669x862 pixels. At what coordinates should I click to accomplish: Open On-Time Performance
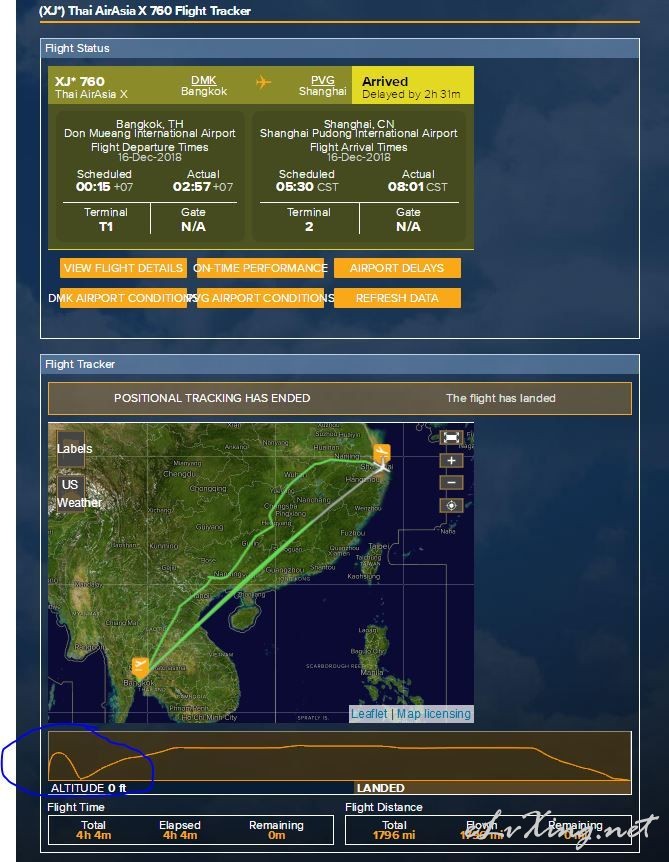click(x=260, y=268)
